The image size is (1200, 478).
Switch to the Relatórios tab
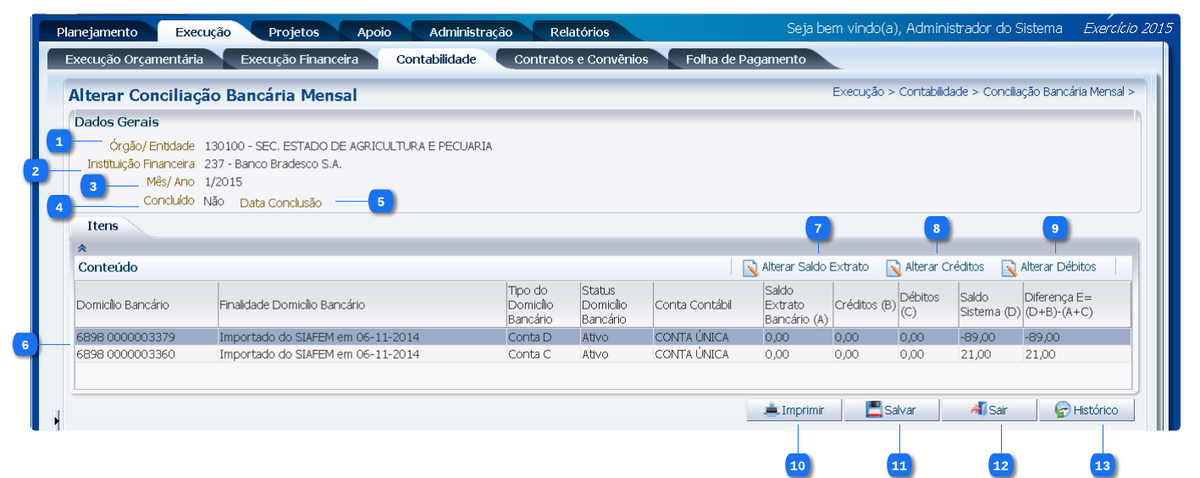click(x=579, y=32)
